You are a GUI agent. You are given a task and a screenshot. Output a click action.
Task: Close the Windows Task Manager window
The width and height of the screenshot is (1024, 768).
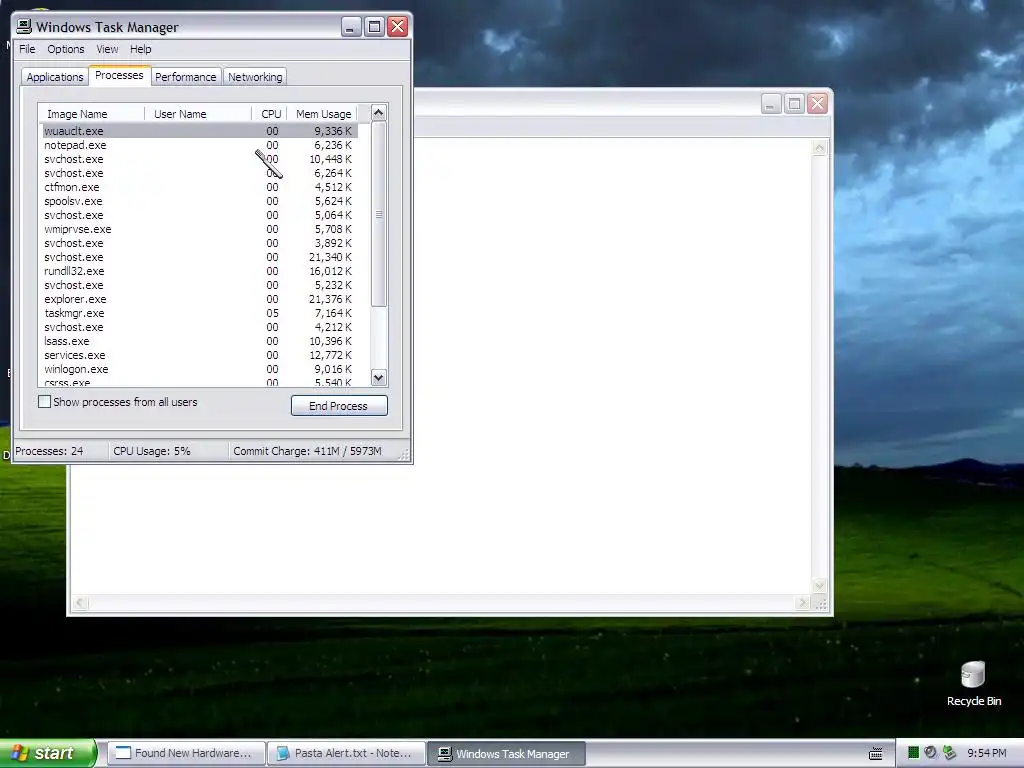[x=398, y=27]
